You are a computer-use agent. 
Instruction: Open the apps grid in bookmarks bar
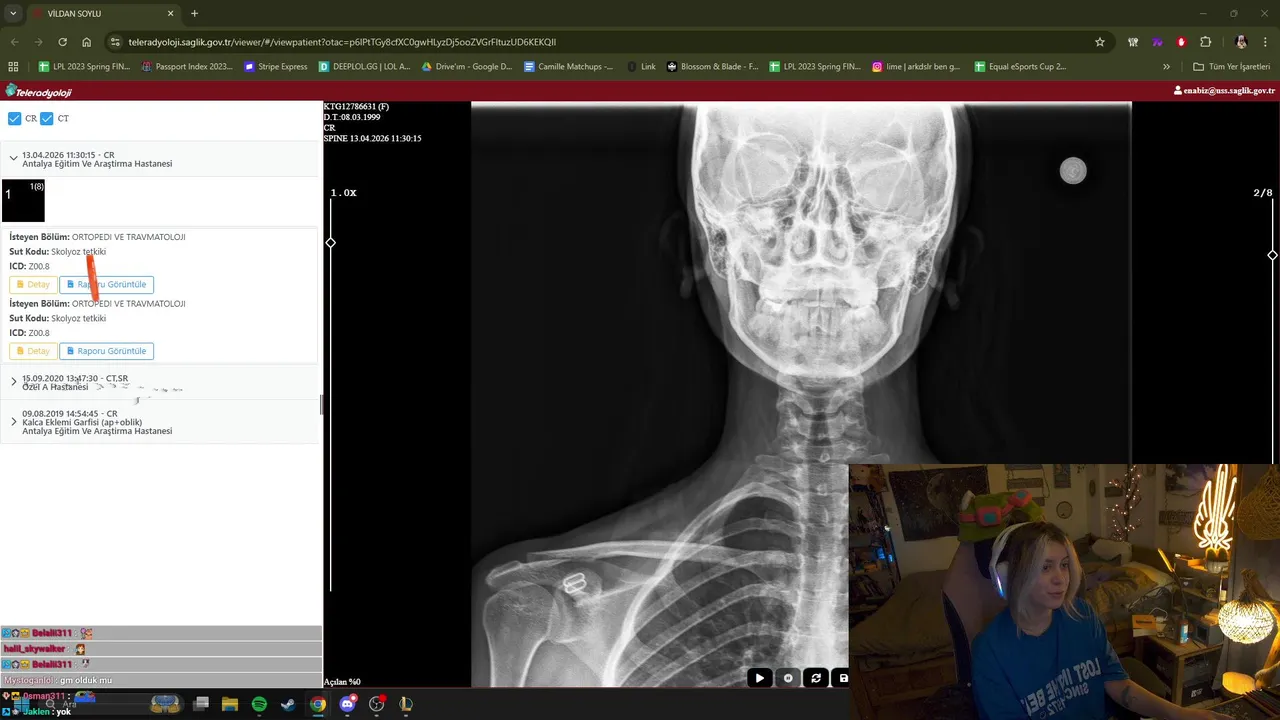tap(13, 66)
